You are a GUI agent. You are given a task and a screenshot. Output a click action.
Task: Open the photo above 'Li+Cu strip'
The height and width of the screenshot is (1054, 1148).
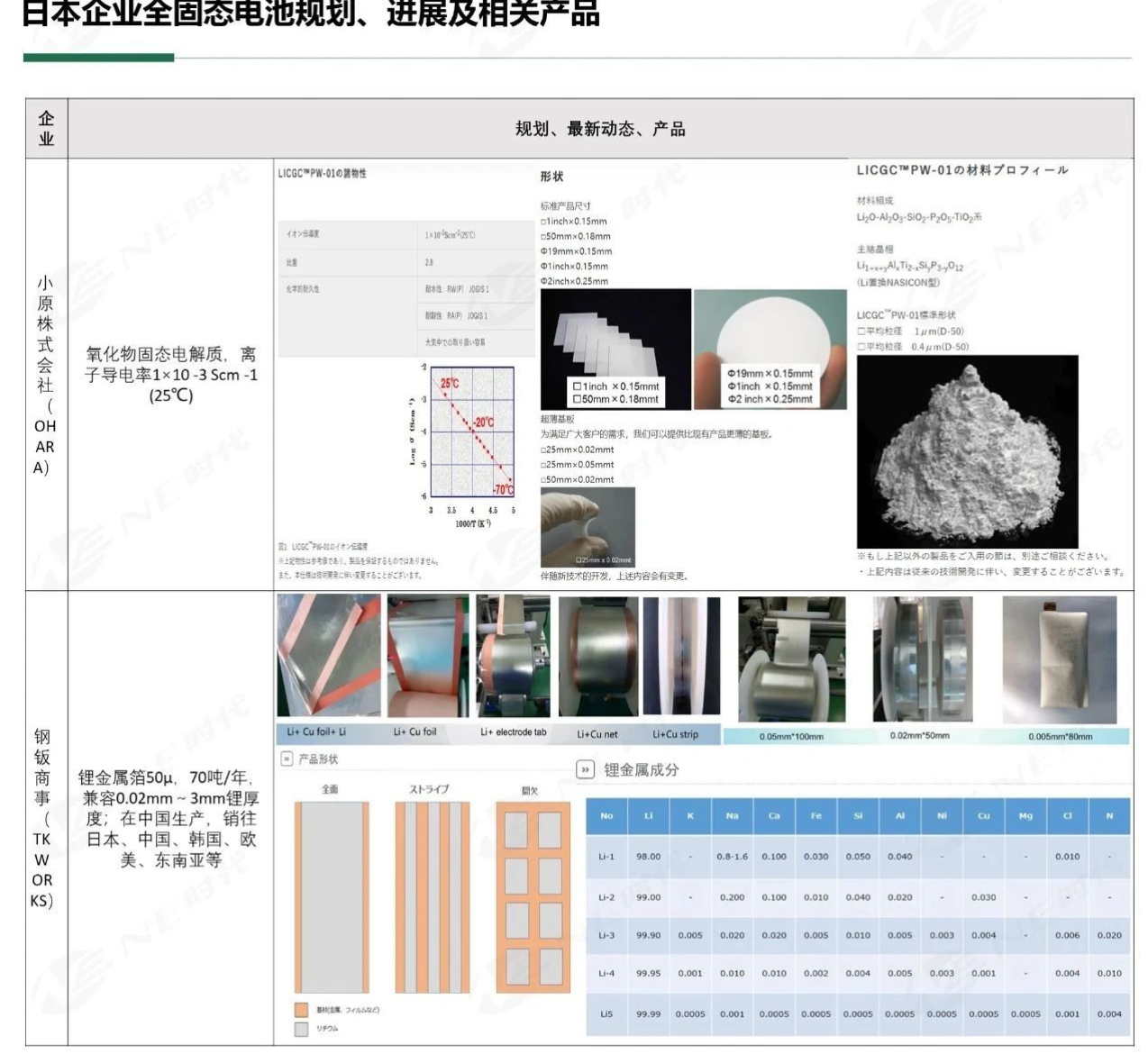[681, 656]
